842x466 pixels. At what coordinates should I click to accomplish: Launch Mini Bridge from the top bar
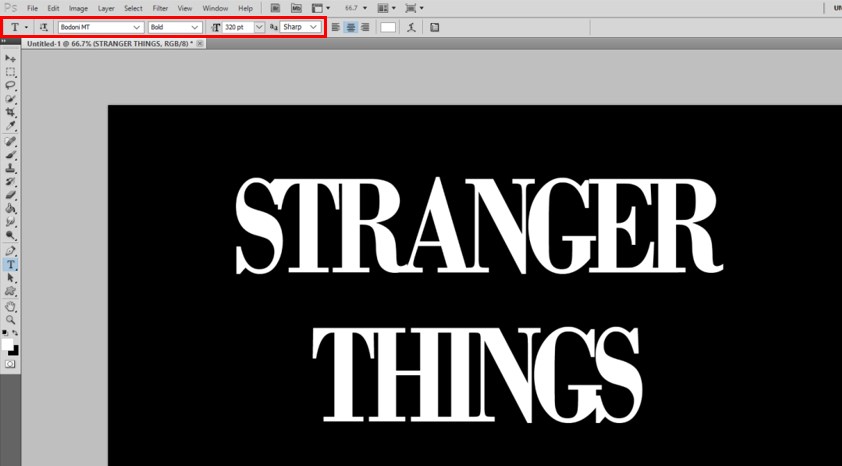(296, 8)
